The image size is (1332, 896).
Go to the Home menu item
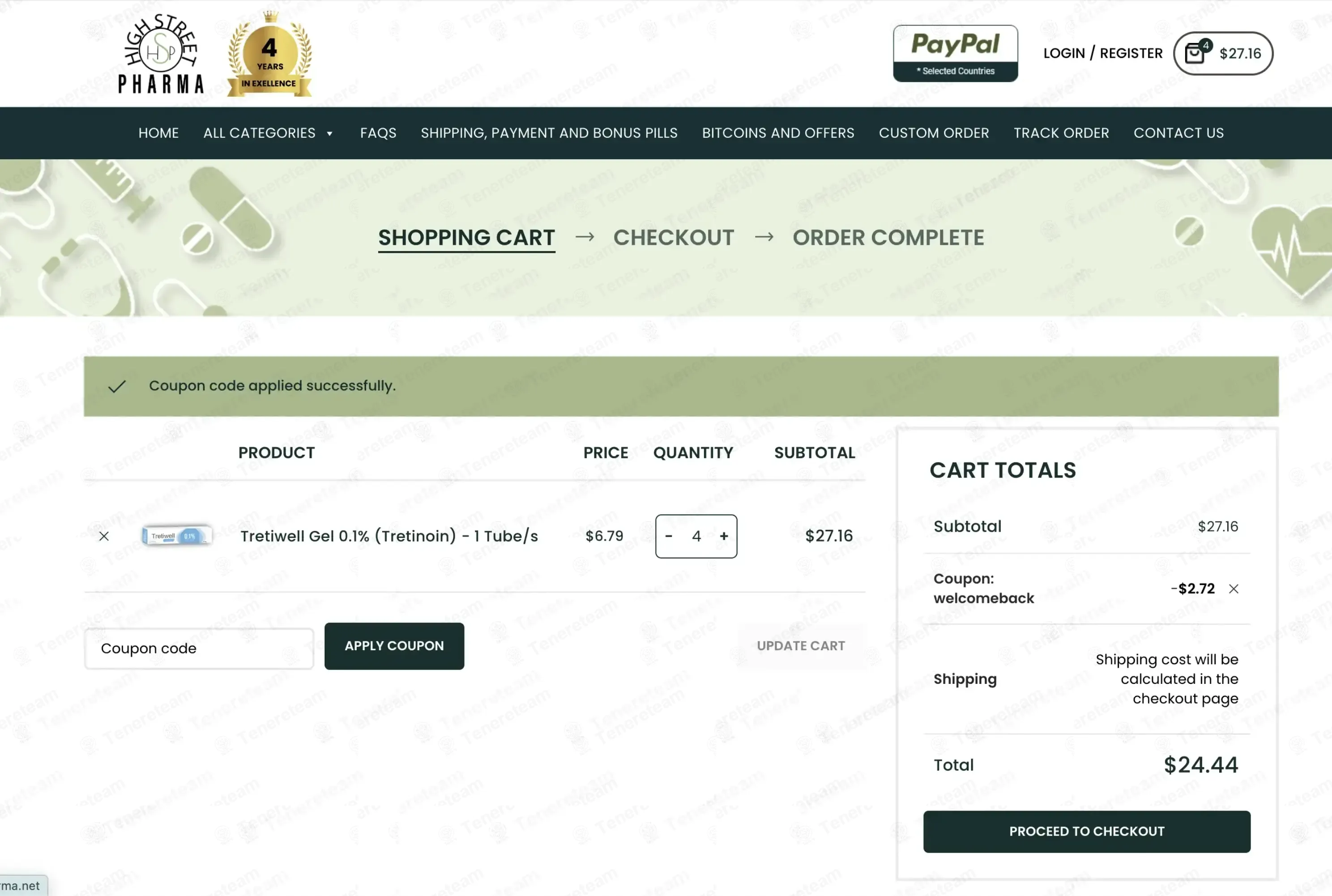(x=158, y=133)
